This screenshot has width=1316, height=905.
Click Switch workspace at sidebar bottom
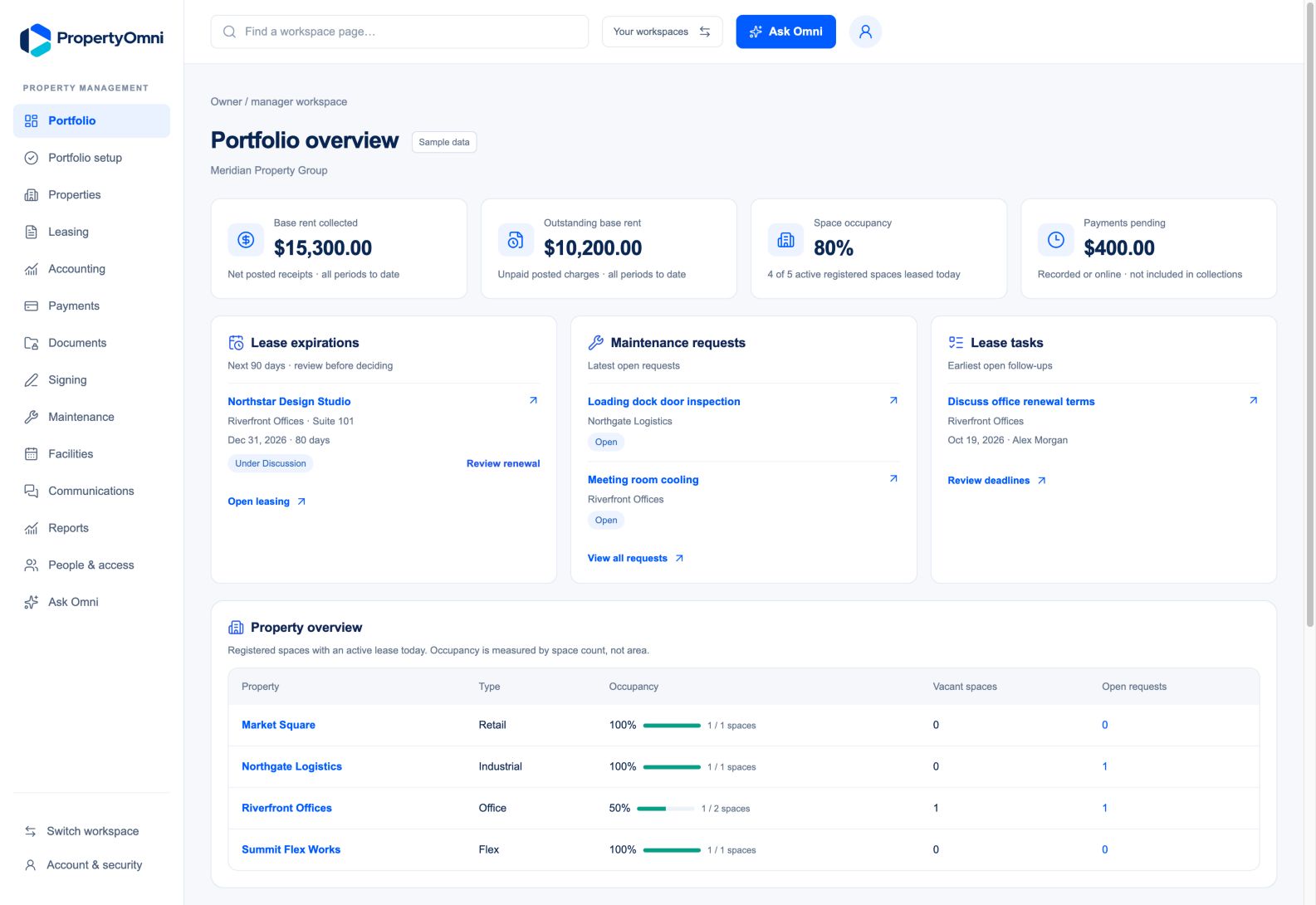(x=91, y=831)
